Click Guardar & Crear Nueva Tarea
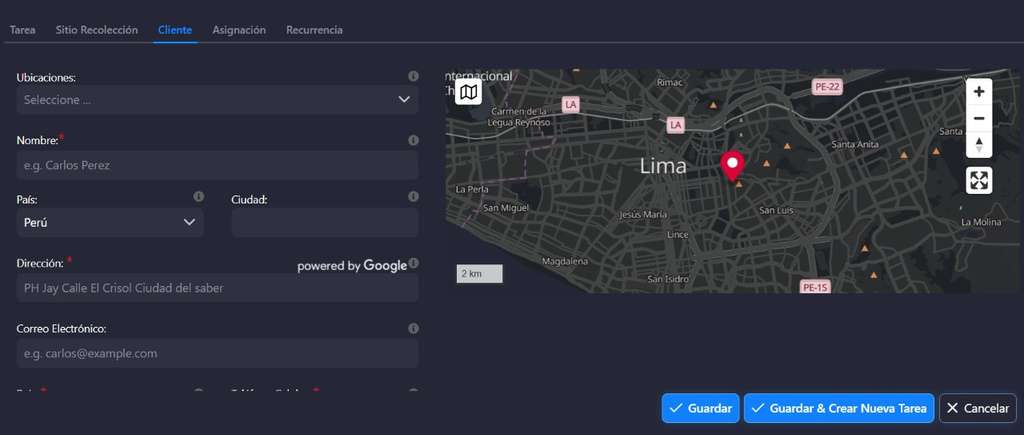The image size is (1024, 435). (x=839, y=408)
